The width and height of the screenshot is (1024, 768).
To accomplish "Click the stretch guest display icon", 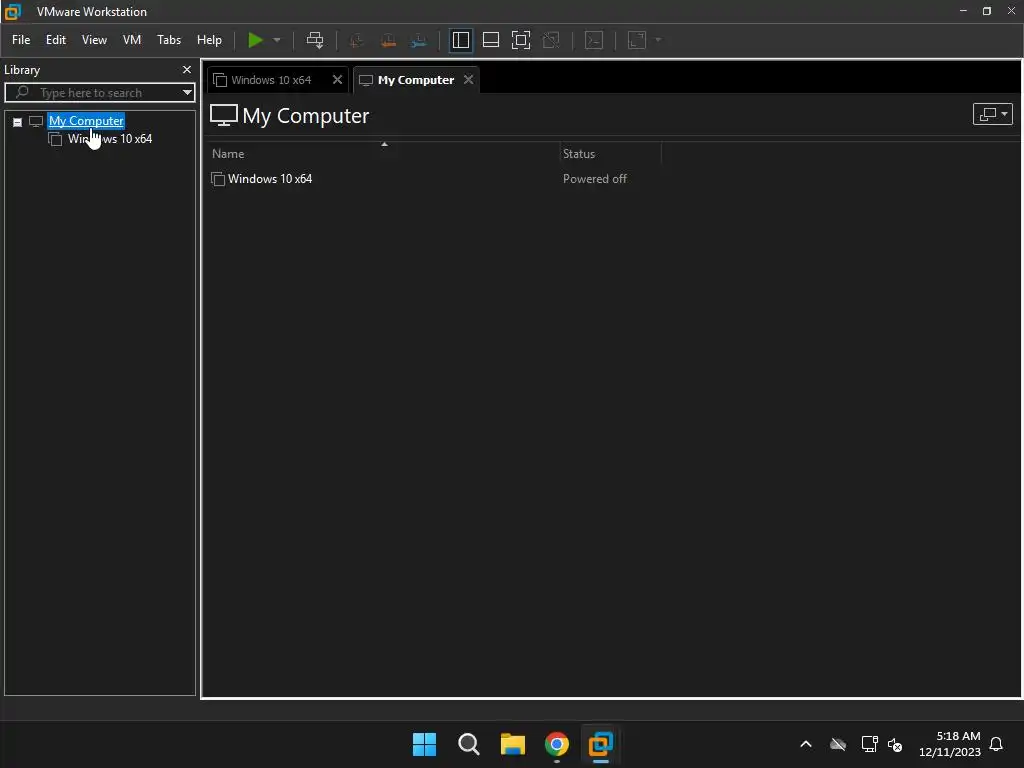I will (637, 40).
